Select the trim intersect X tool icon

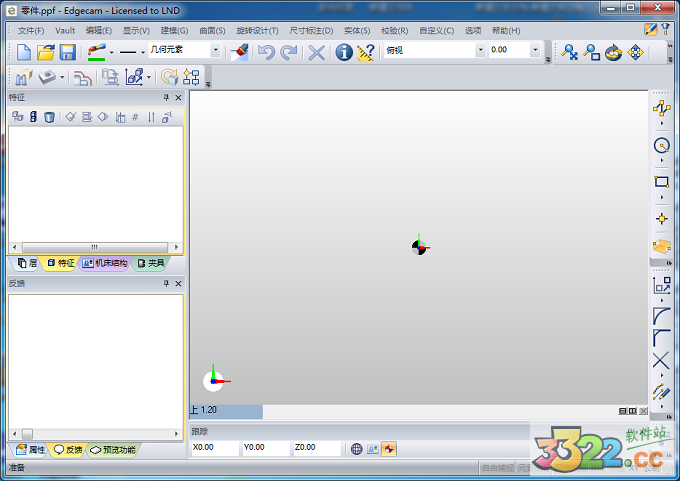[x=661, y=361]
